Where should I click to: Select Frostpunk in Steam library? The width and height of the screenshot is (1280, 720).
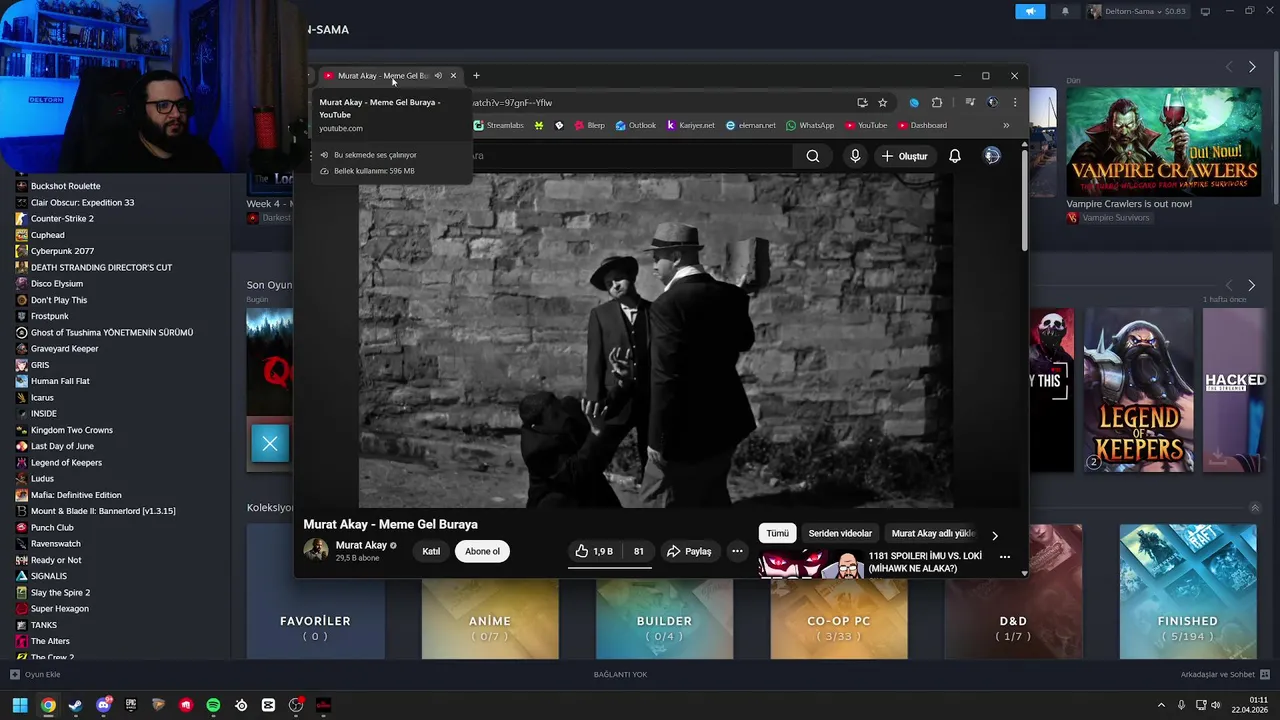tap(50, 316)
